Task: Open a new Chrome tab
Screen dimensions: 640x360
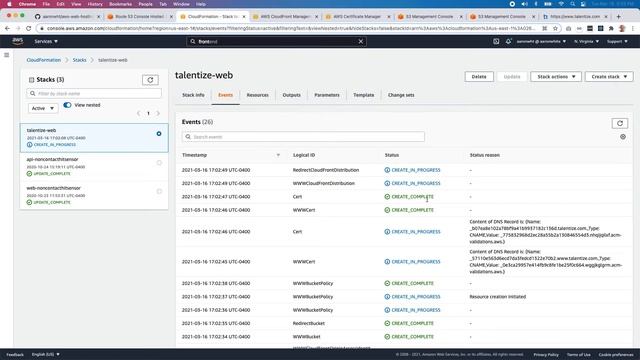Action: tap(618, 16)
